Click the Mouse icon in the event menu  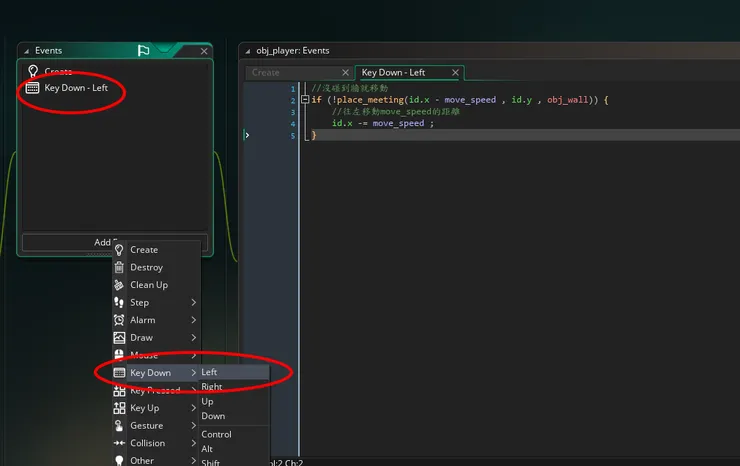[119, 355]
